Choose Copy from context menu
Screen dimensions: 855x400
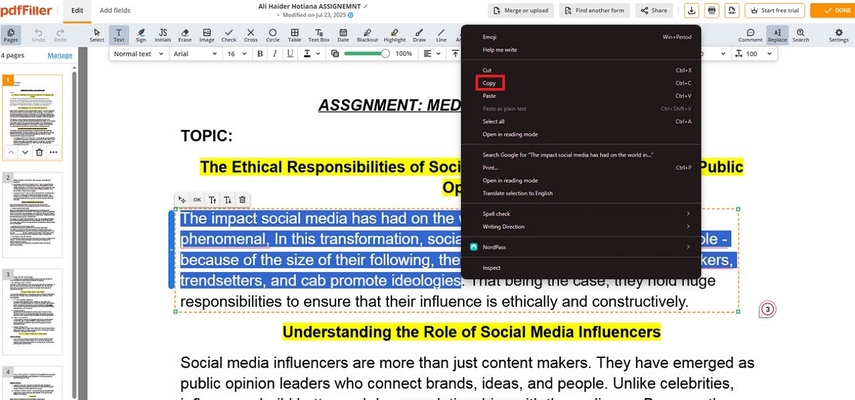point(490,83)
